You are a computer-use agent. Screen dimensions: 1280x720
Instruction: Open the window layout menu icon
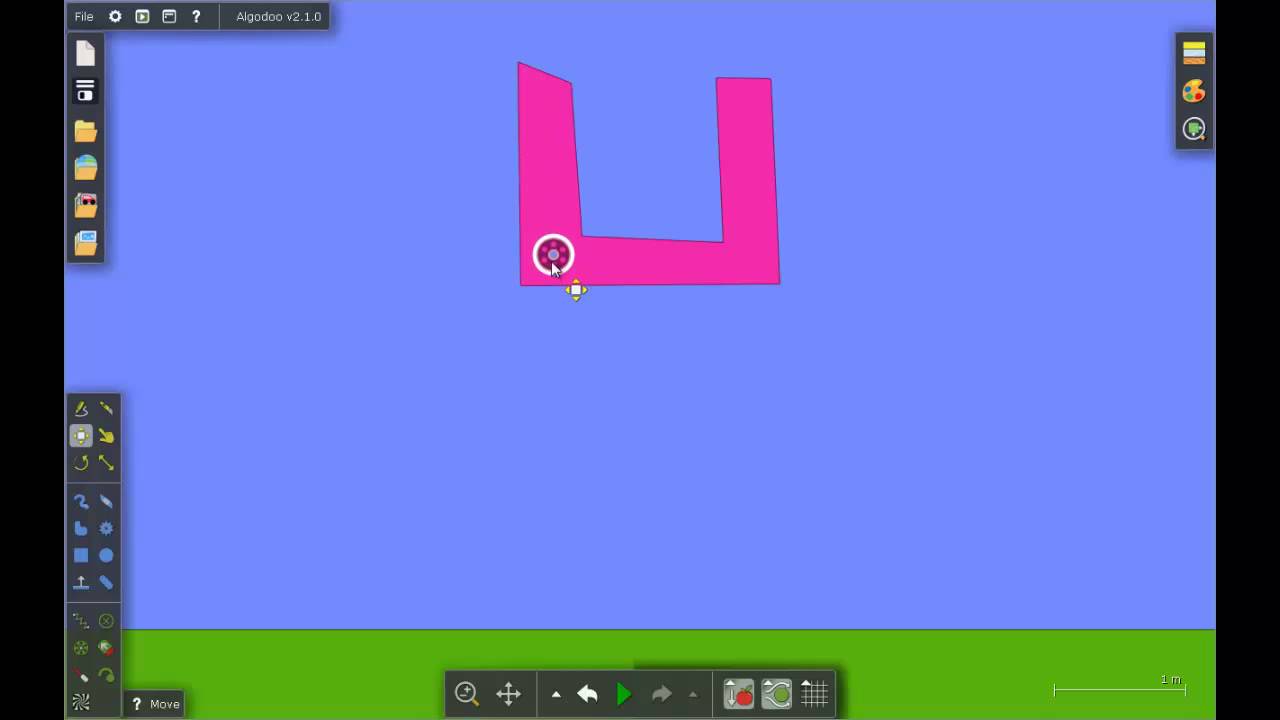click(x=169, y=17)
